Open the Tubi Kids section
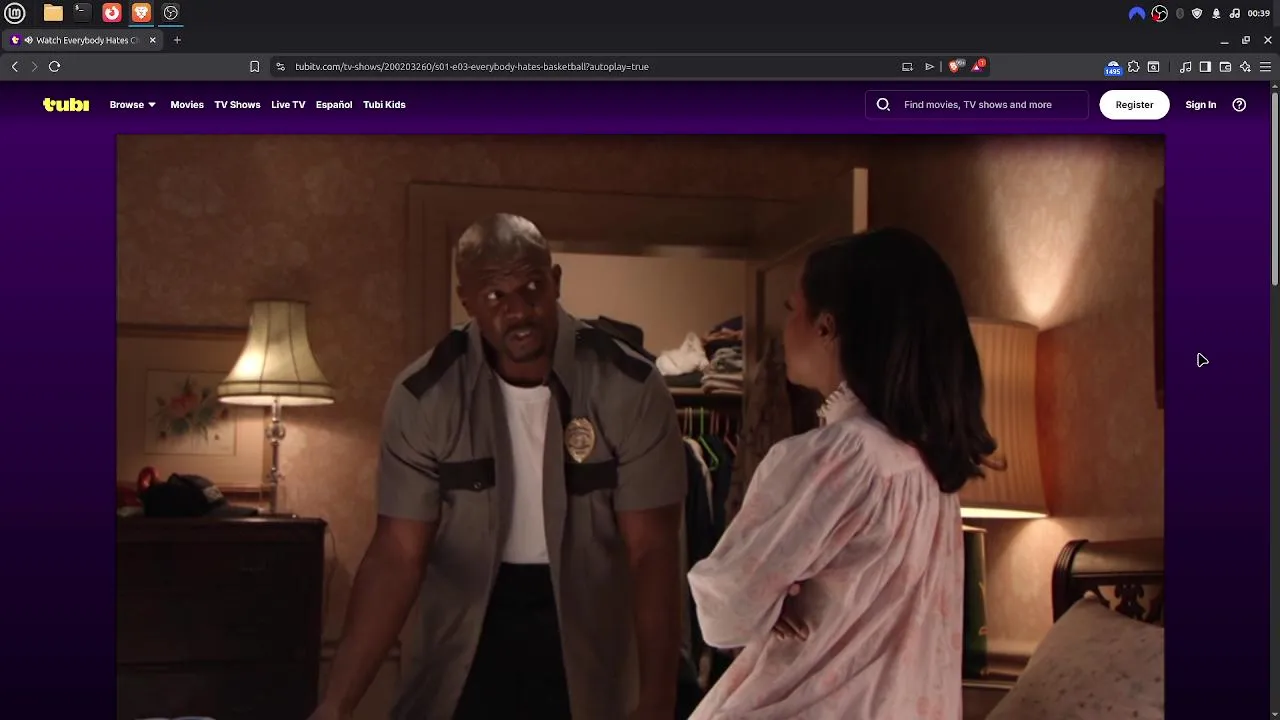Image resolution: width=1280 pixels, height=720 pixels. [x=384, y=104]
